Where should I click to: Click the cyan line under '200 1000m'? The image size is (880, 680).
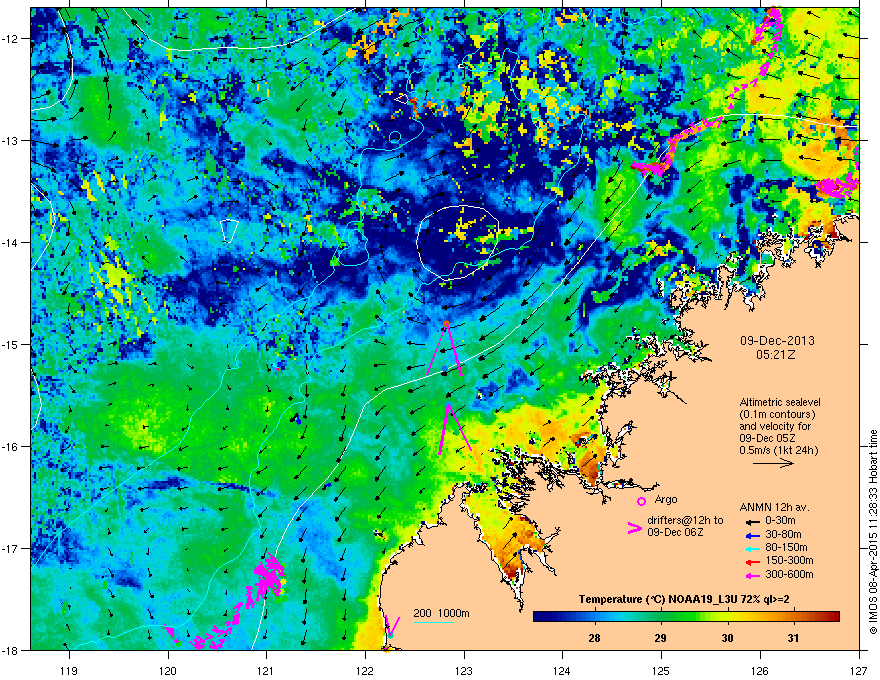(433, 622)
